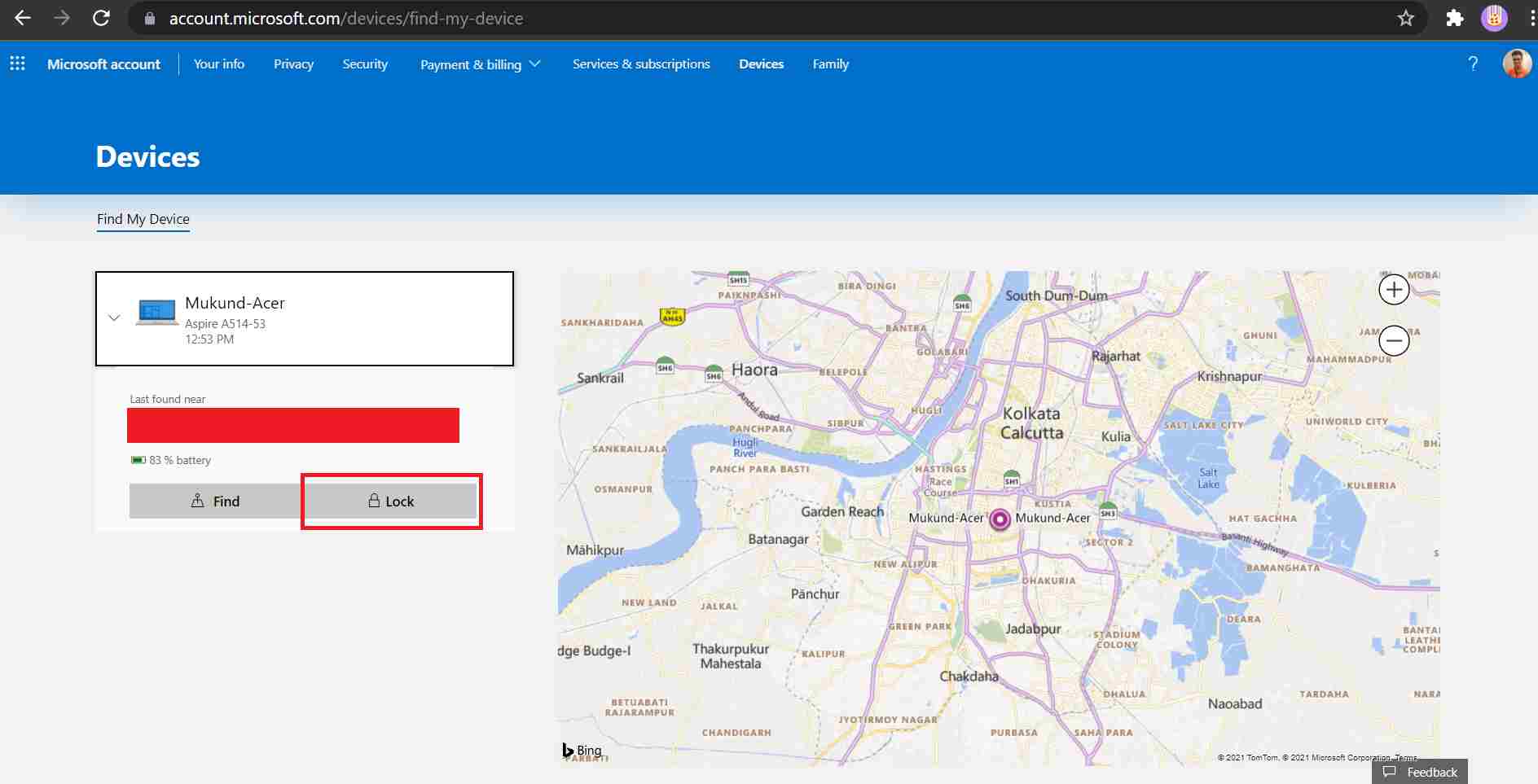Open the Family tab
1538x784 pixels.
(830, 64)
